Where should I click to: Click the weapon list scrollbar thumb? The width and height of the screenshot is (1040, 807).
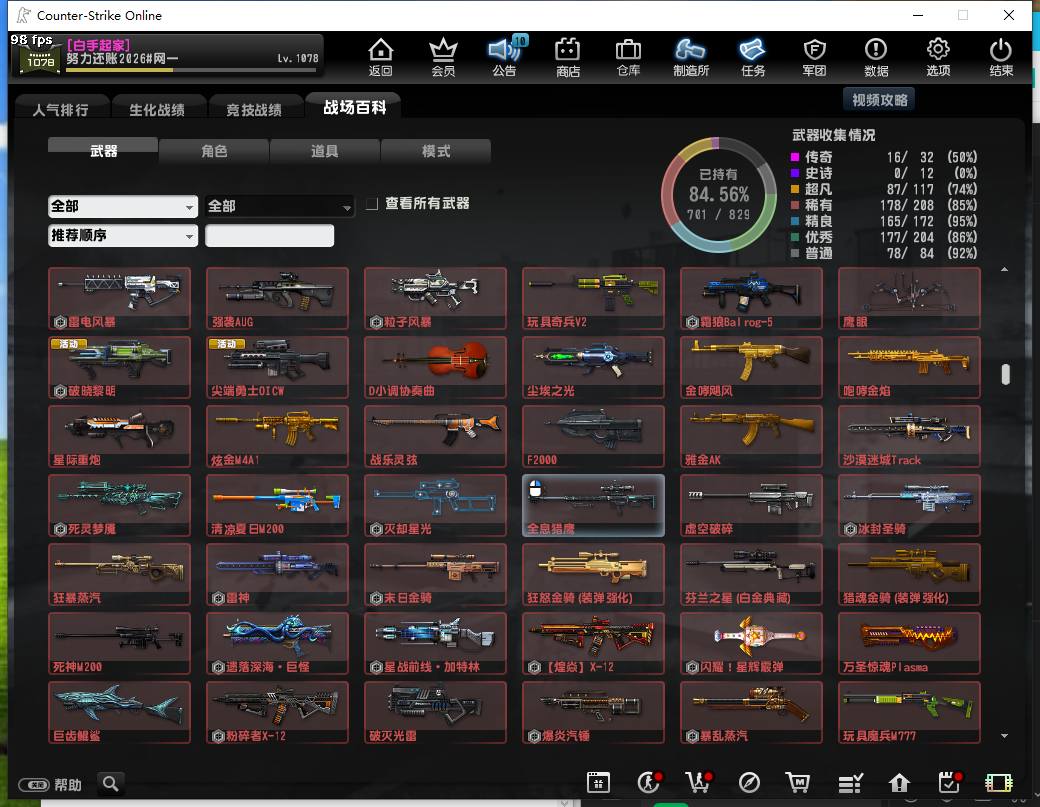point(1006,374)
